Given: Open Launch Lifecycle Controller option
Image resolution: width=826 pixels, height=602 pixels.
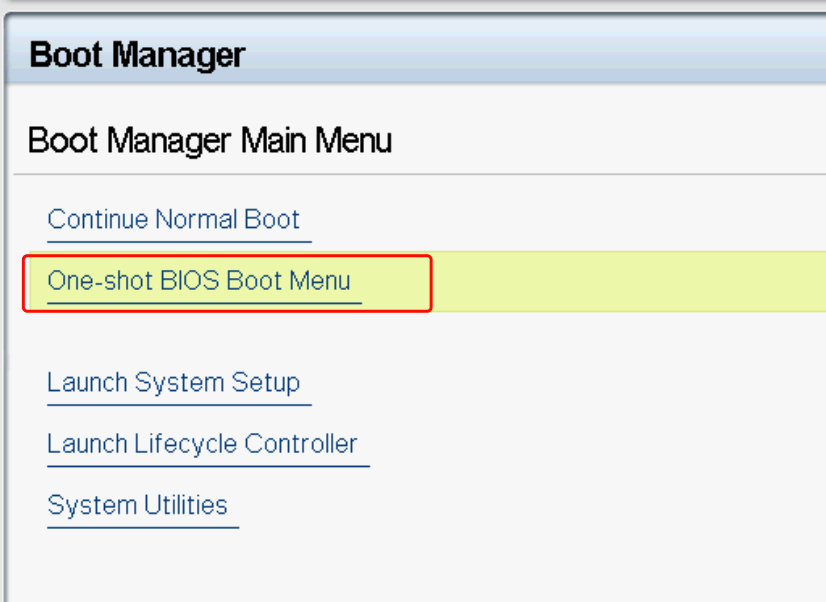Looking at the screenshot, I should pos(202,444).
